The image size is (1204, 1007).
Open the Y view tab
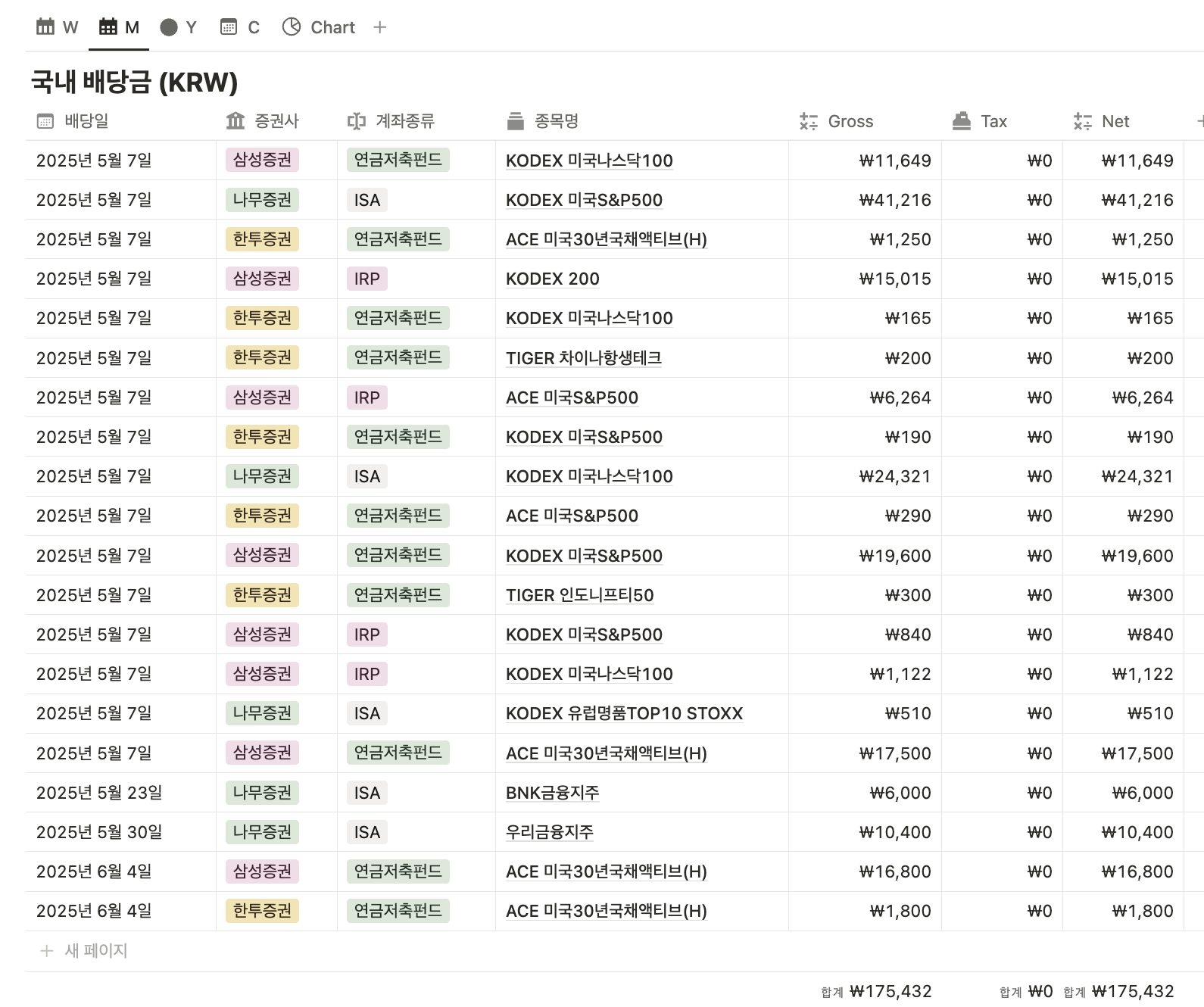click(x=178, y=27)
